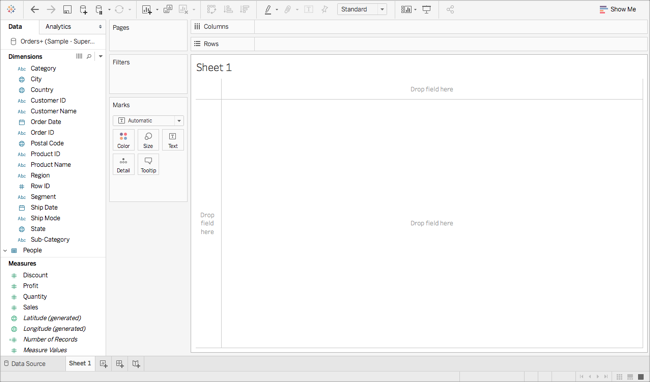The image size is (650, 382).
Task: Toggle the Show Me panel
Action: 618,9
